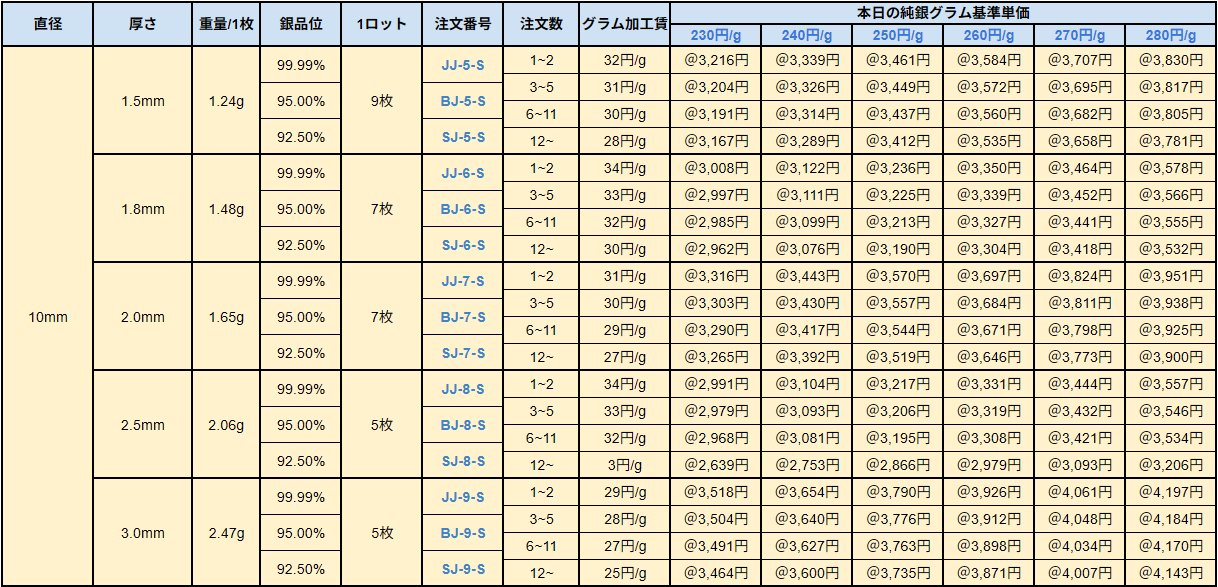This screenshot has height=587, width=1218.
Task: Select the グラム加工賃 header cell
Action: coord(625,24)
